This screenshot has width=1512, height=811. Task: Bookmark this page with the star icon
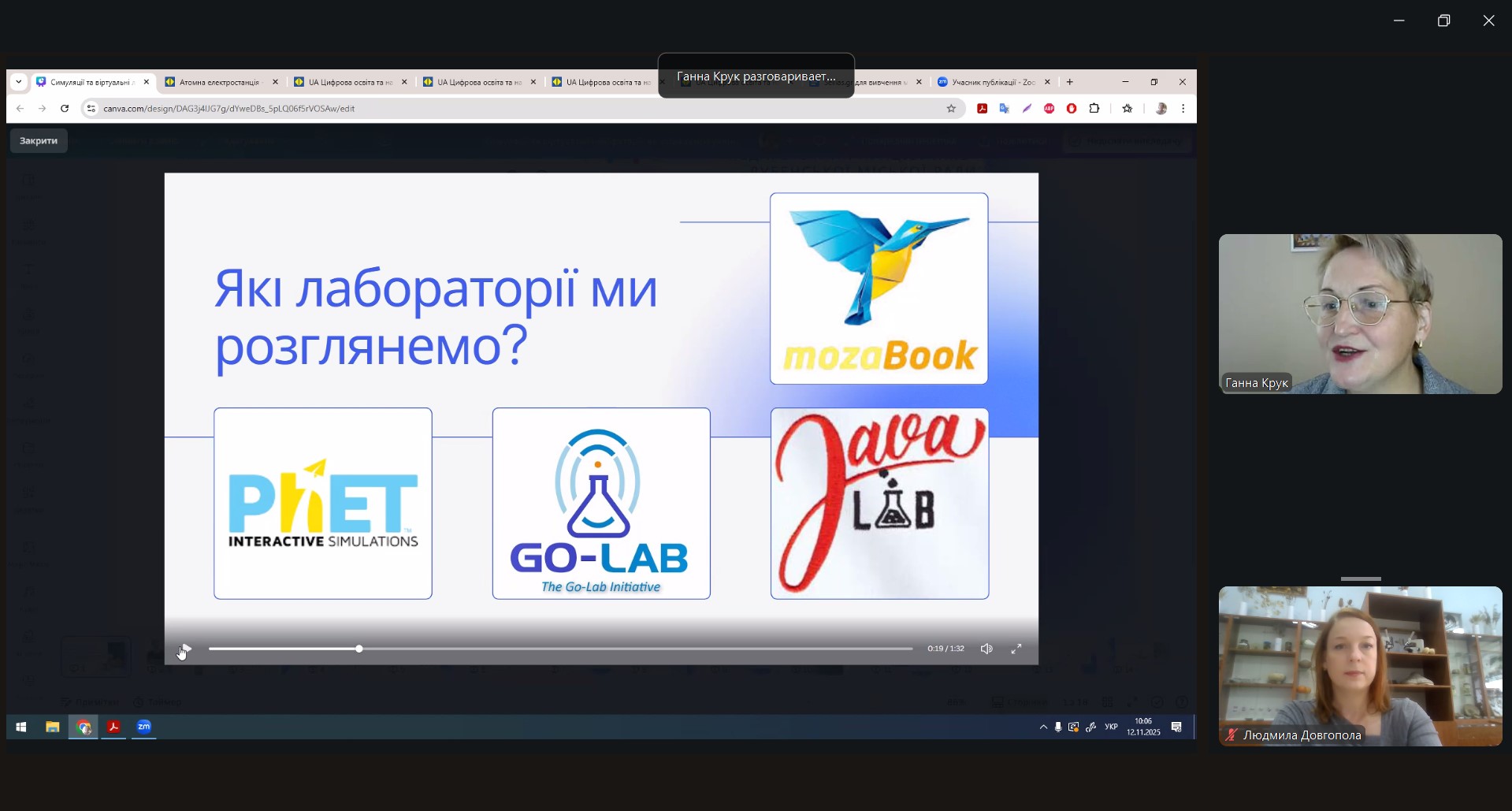coord(951,109)
